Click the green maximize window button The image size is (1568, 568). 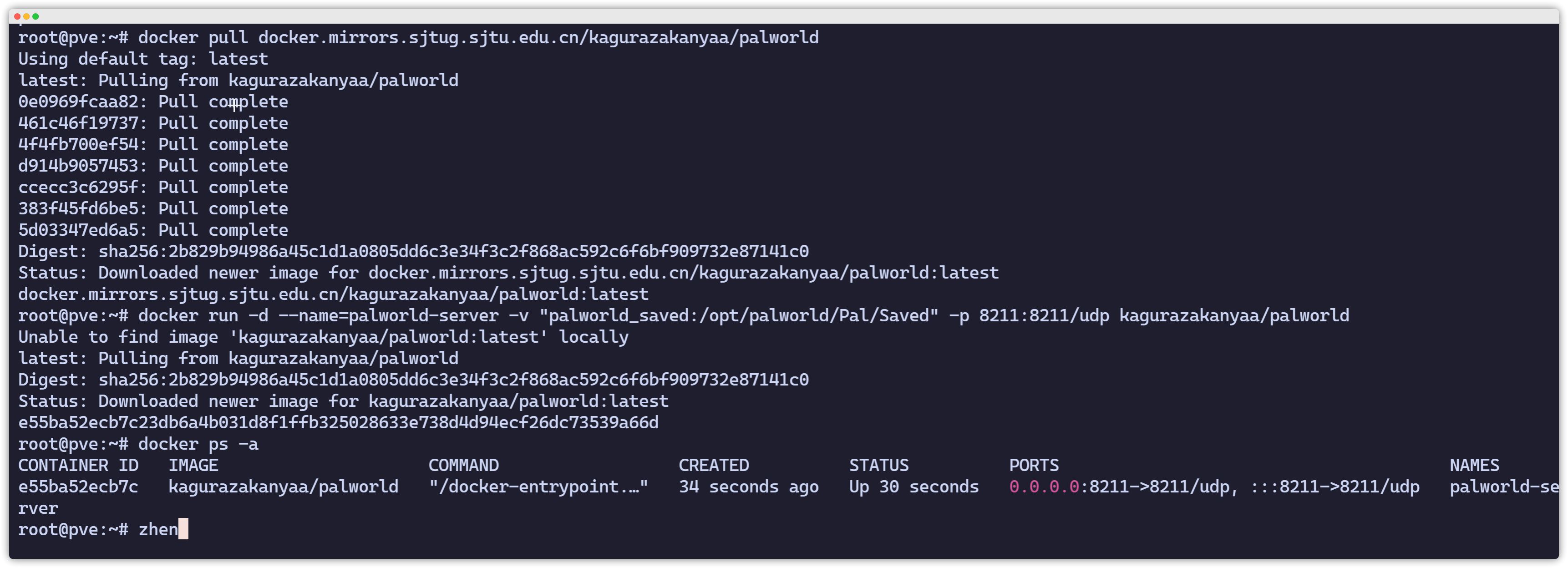pos(36,16)
